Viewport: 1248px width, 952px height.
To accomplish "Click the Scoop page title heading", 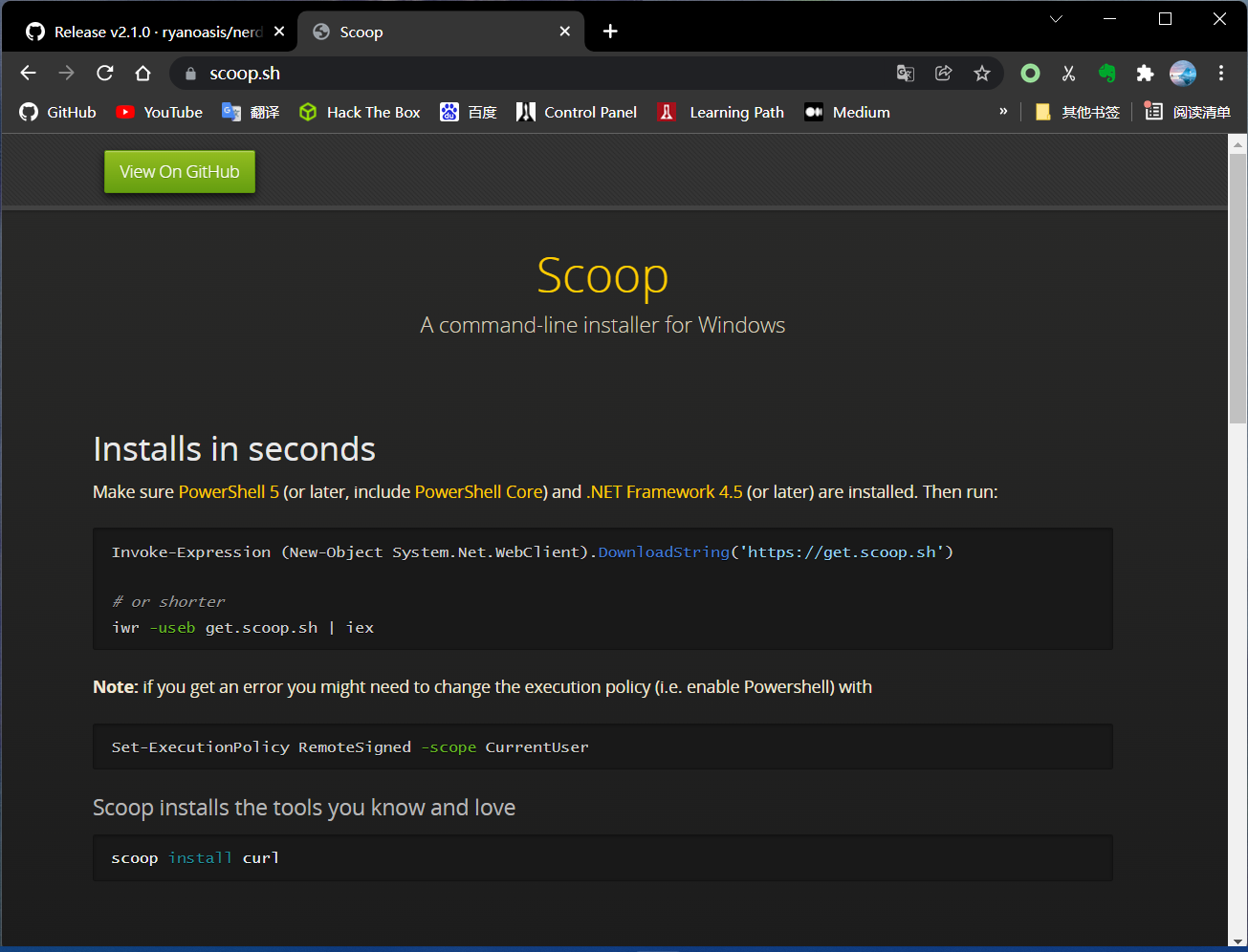I will (x=602, y=275).
